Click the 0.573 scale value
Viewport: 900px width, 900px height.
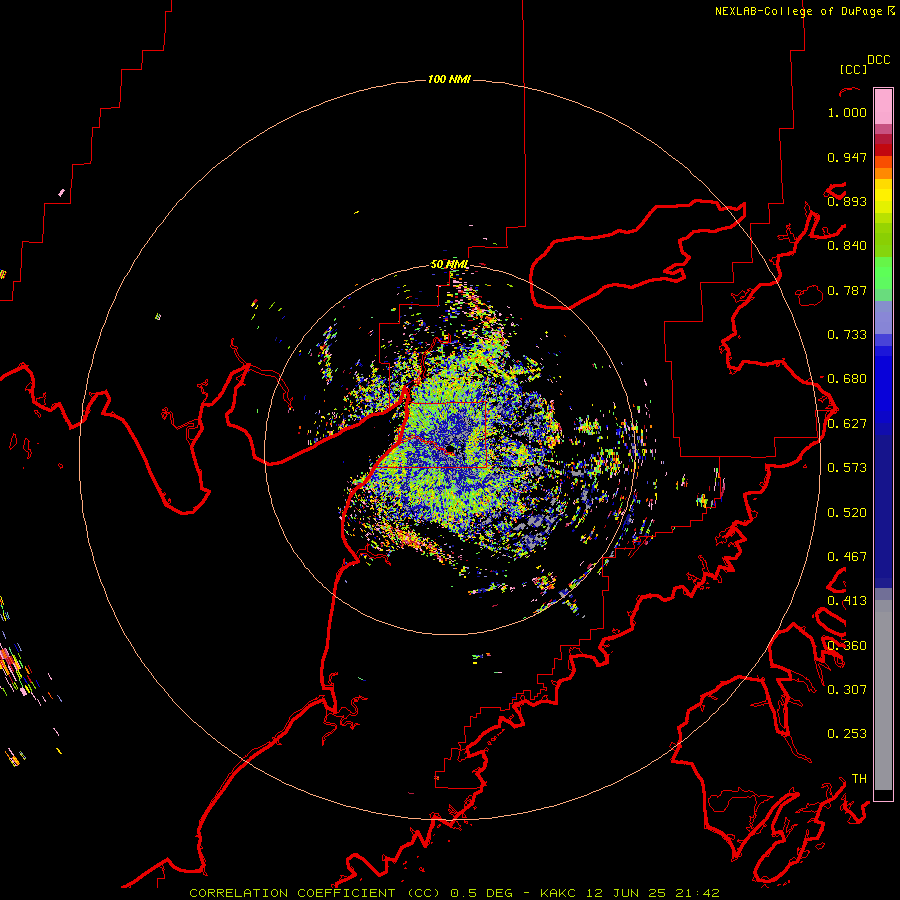point(847,468)
